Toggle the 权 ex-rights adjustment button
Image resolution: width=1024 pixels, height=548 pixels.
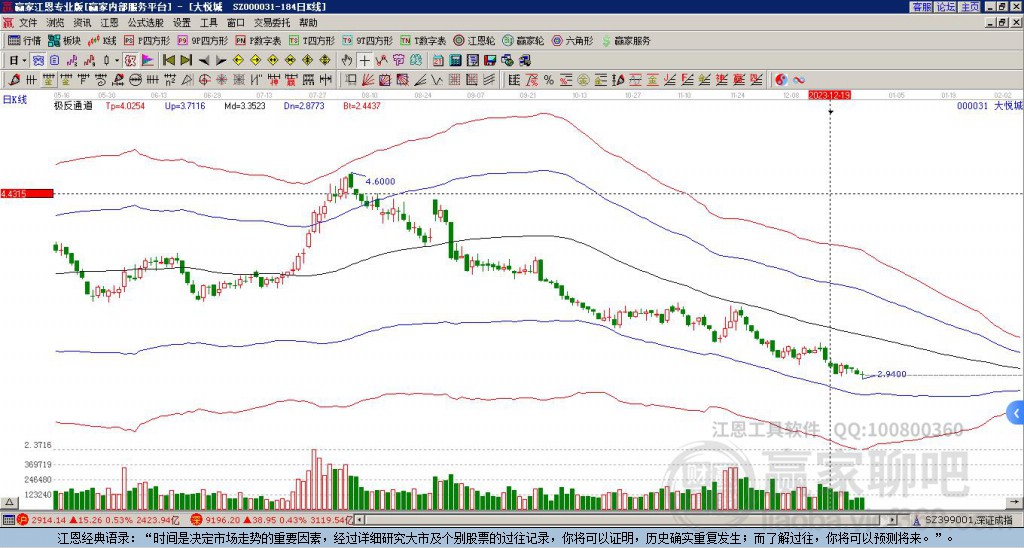coord(130,61)
